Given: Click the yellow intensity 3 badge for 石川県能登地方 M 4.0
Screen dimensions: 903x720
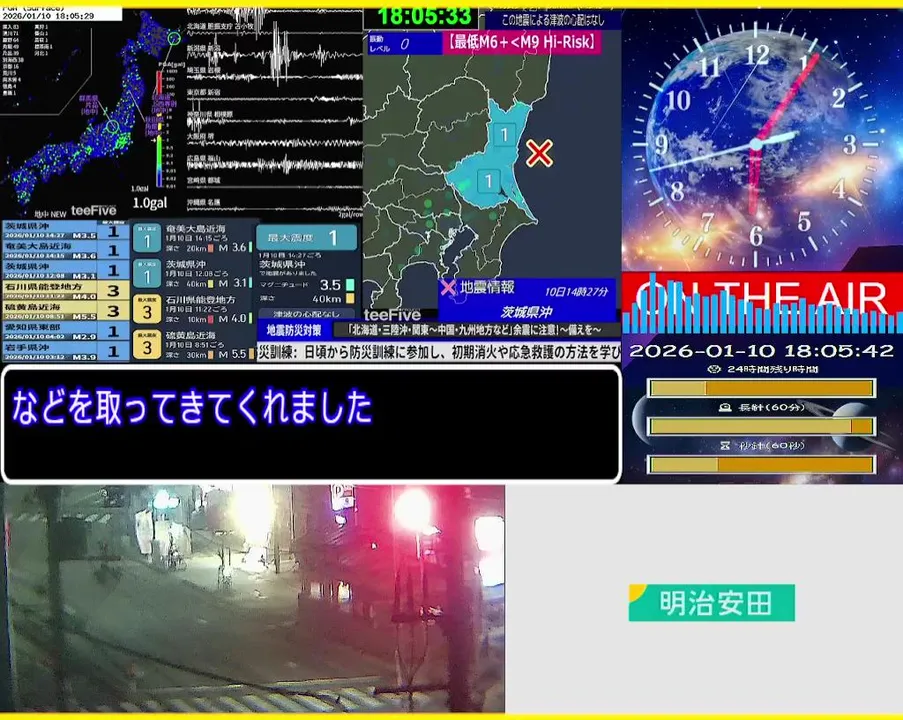Looking at the screenshot, I should 147,310.
